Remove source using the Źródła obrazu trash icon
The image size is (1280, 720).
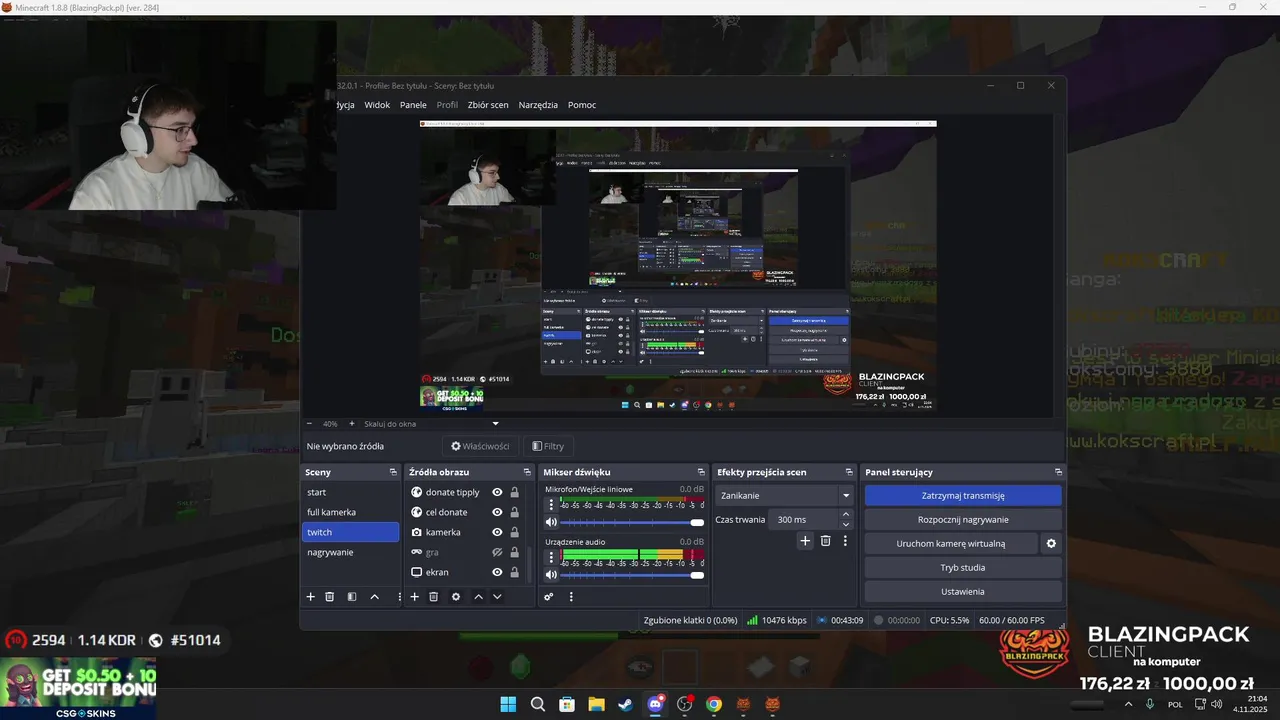(x=434, y=597)
